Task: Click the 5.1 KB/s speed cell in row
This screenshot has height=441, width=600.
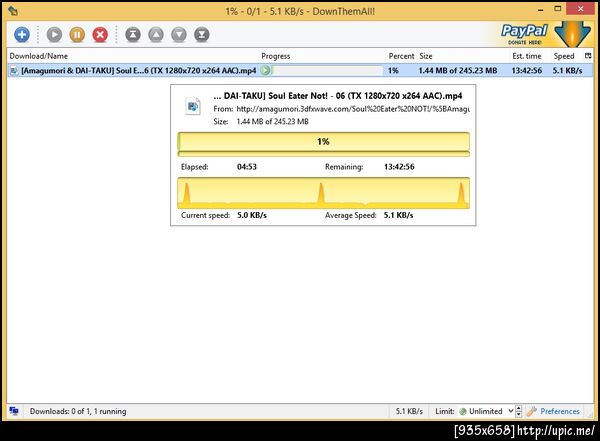Action: (x=567, y=70)
